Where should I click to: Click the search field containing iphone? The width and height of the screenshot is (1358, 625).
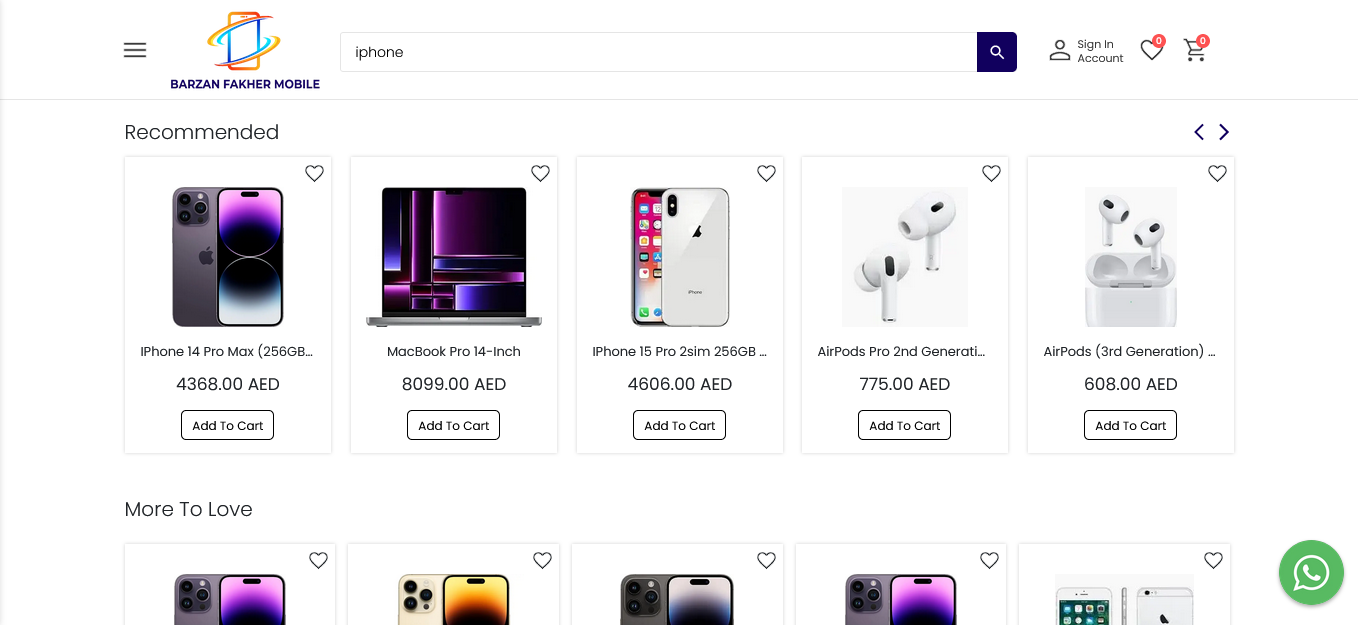[x=658, y=52]
